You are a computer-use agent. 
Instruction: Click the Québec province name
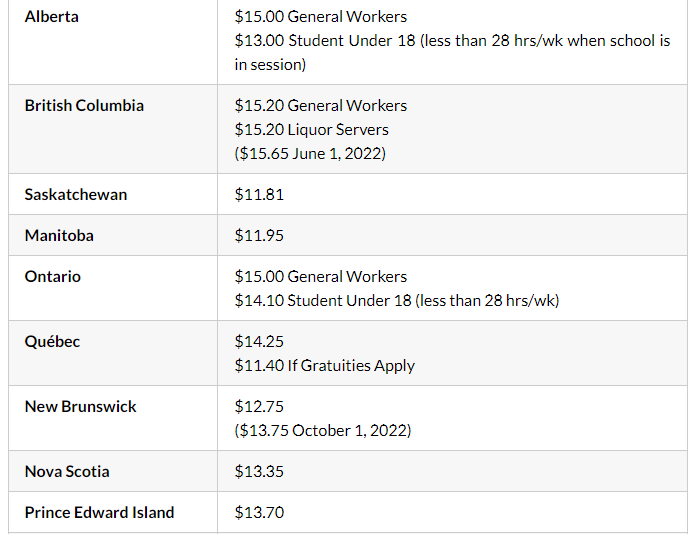point(52,342)
